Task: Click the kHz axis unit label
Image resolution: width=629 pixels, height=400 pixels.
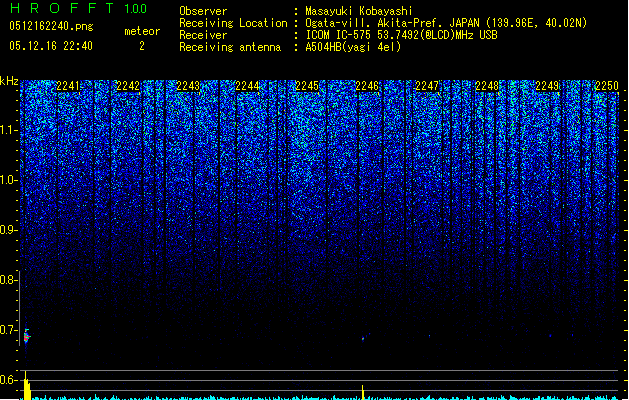Action: [x=9, y=81]
